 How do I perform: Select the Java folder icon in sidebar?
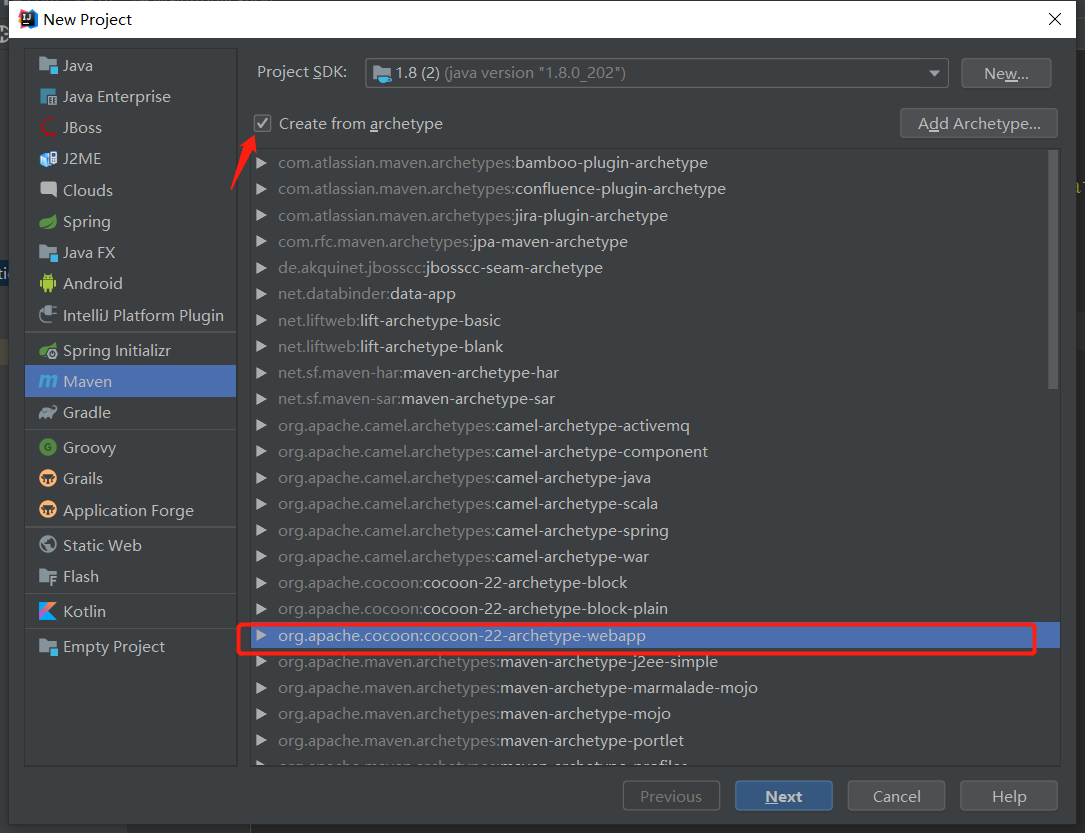point(48,66)
